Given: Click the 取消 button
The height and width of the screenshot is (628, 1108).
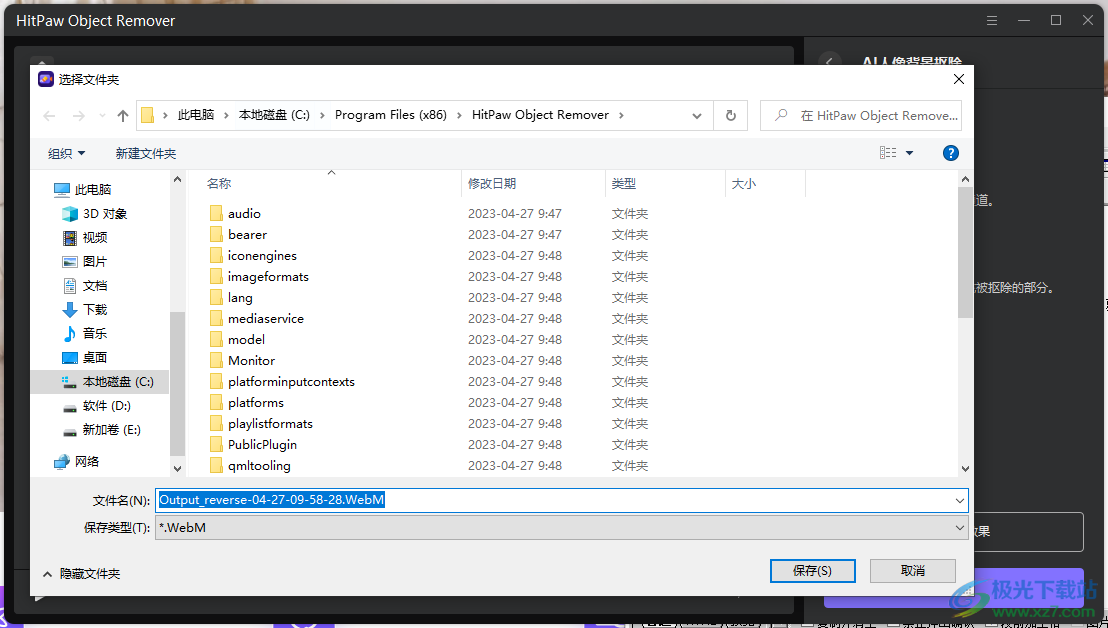Looking at the screenshot, I should [913, 571].
